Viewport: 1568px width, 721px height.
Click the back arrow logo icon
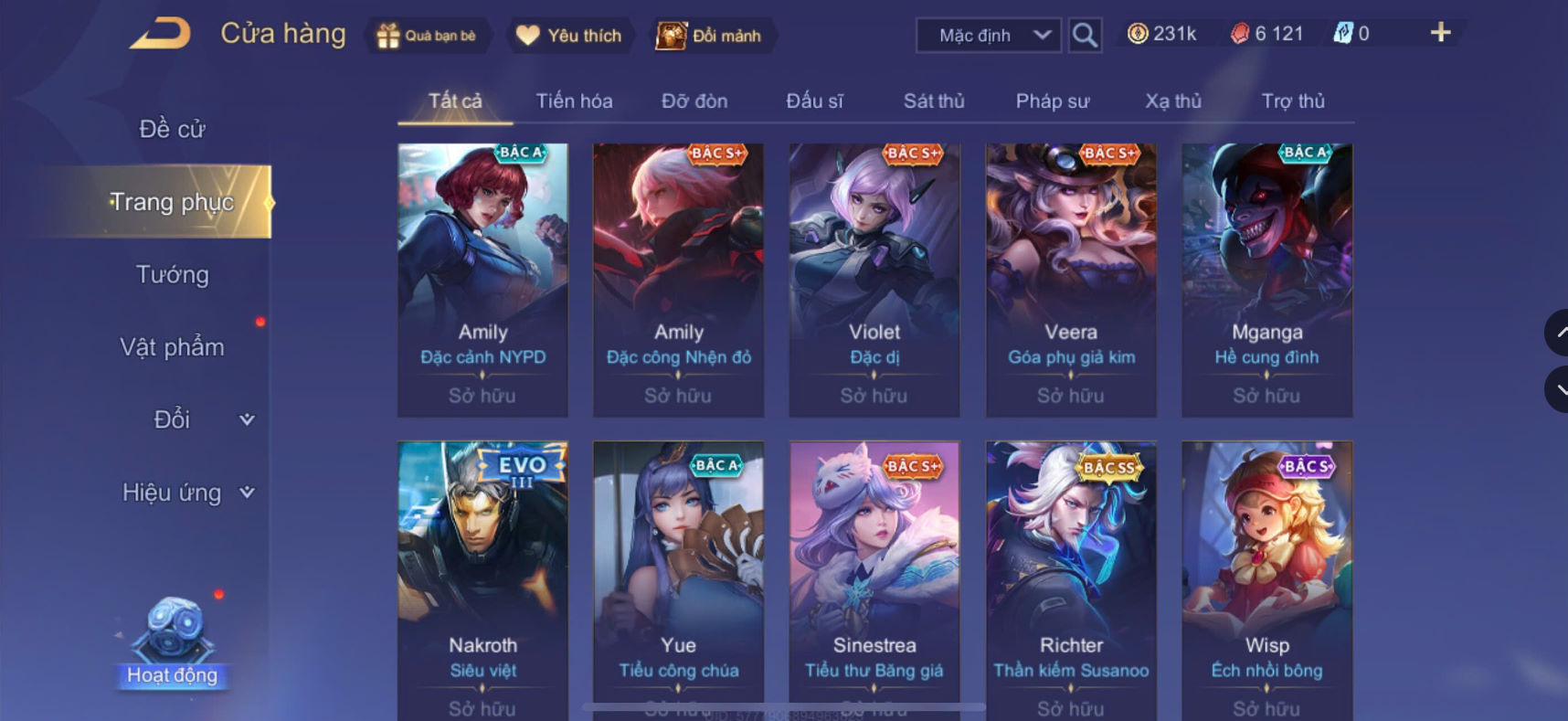(160, 34)
